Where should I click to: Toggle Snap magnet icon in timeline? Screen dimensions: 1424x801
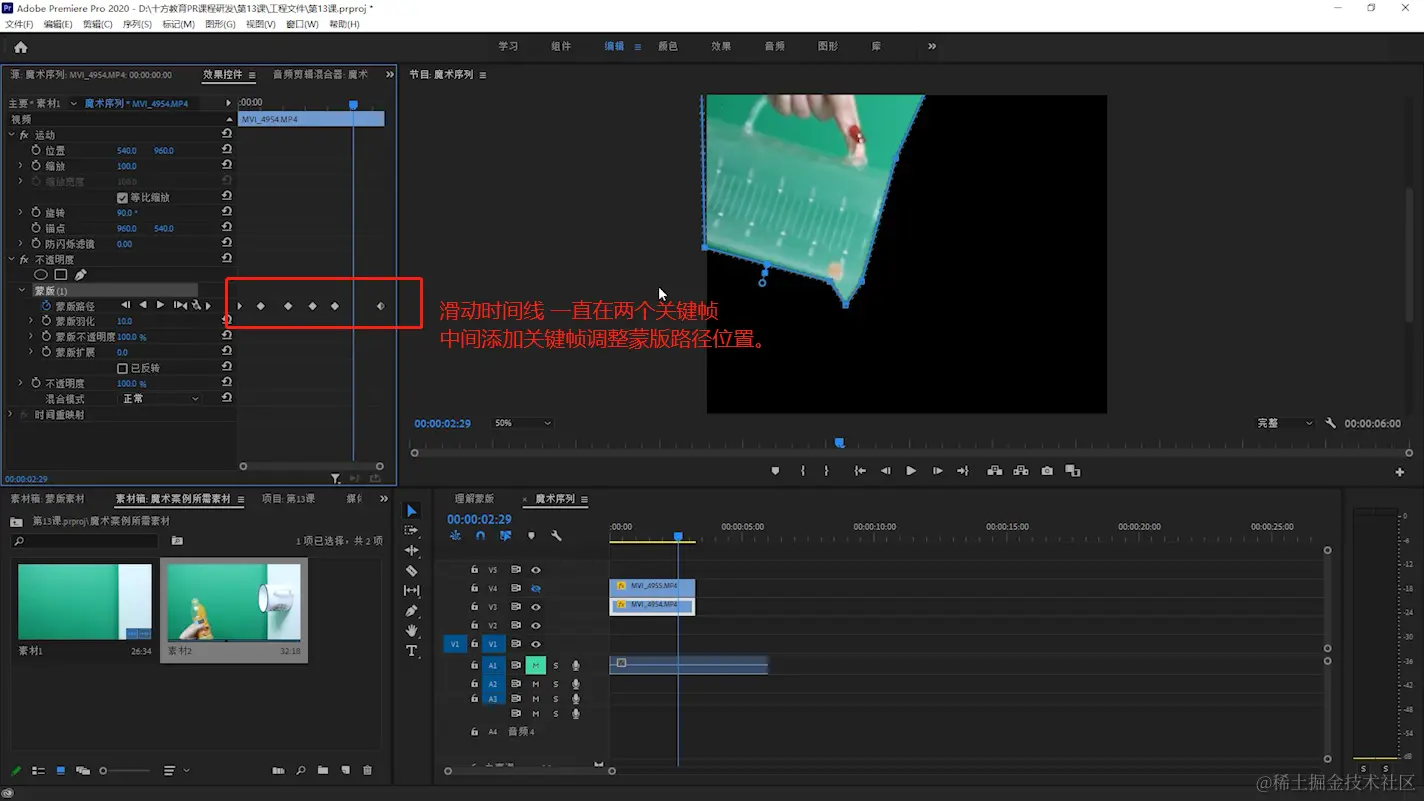point(480,536)
